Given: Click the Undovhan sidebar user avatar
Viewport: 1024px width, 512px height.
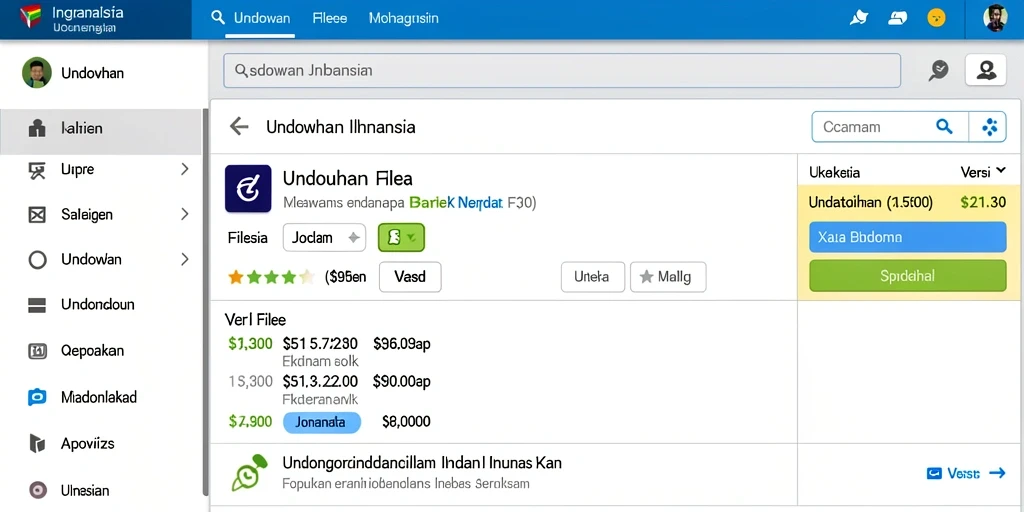Looking at the screenshot, I should (x=37, y=72).
